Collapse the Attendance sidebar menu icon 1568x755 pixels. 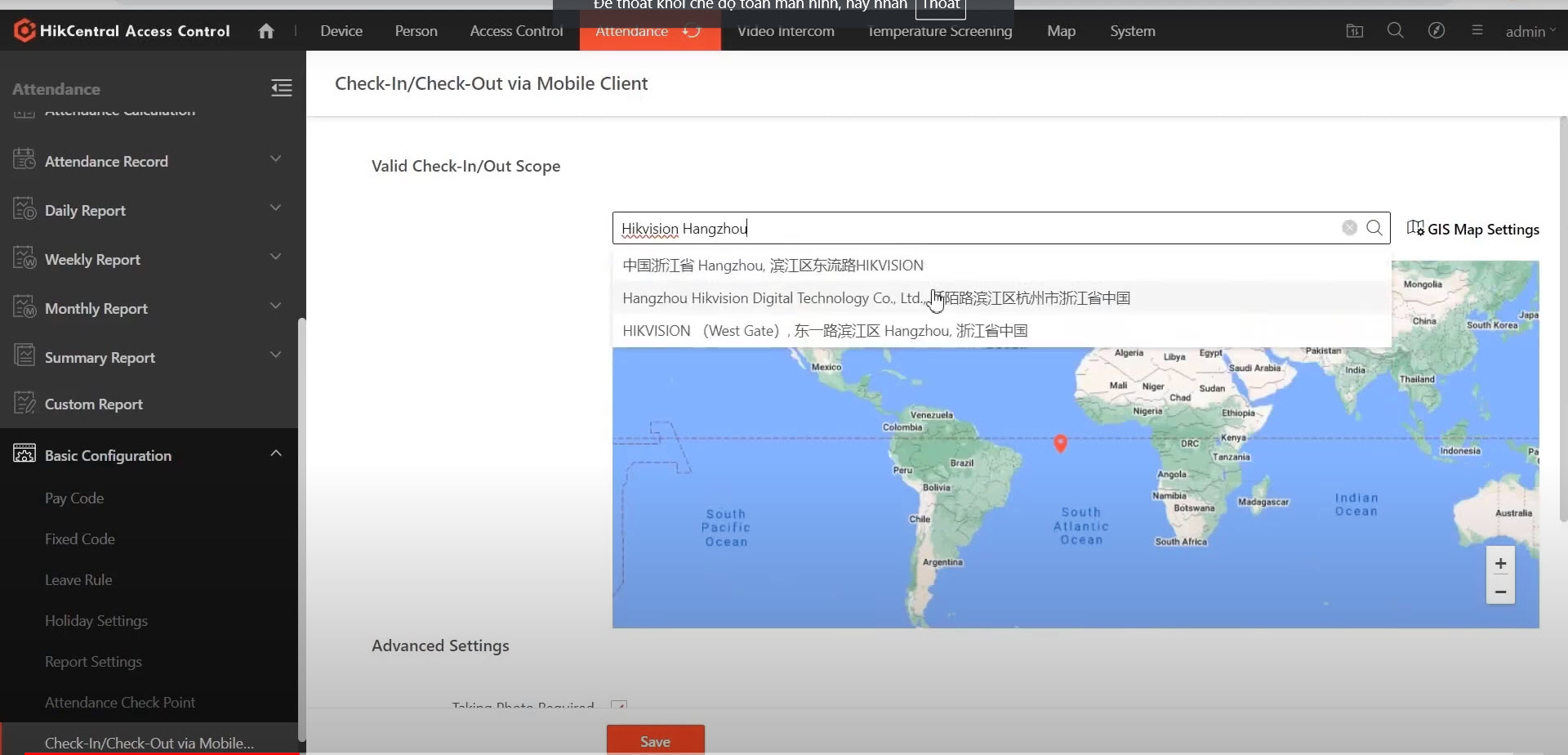[x=281, y=88]
